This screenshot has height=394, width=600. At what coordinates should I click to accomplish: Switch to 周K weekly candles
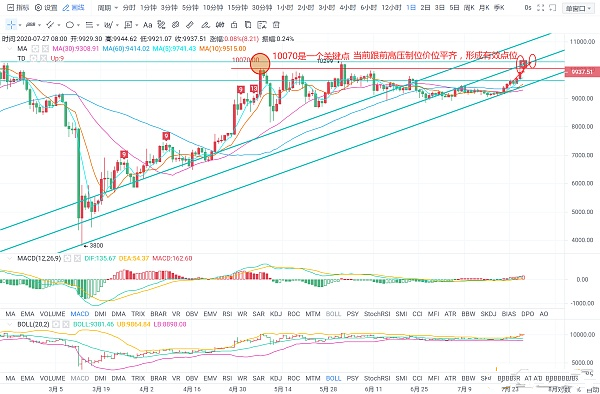point(469,7)
